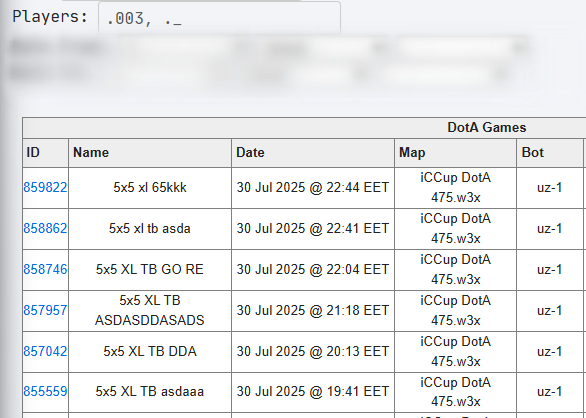The width and height of the screenshot is (586, 418).
Task: Open game ID 858862 link
Action: coord(45,228)
